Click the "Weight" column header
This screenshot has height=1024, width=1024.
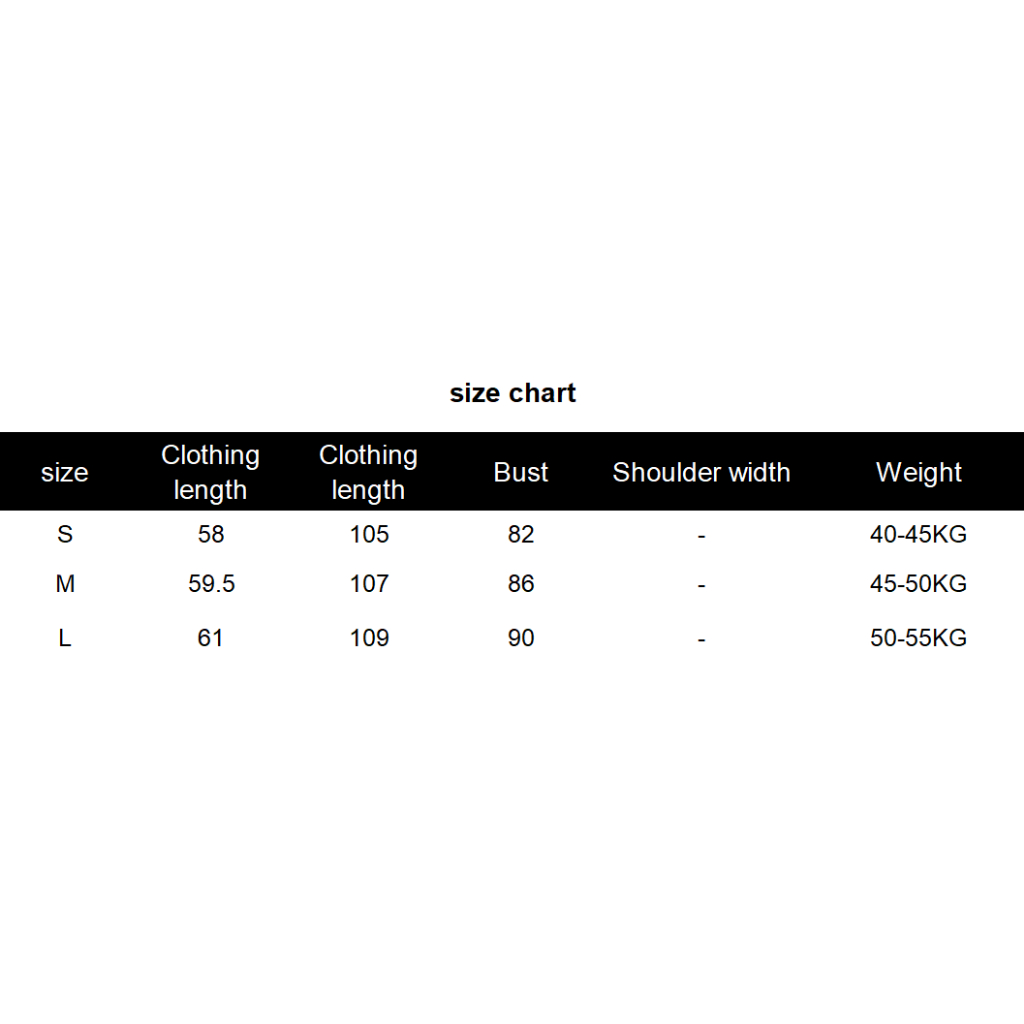[919, 473]
